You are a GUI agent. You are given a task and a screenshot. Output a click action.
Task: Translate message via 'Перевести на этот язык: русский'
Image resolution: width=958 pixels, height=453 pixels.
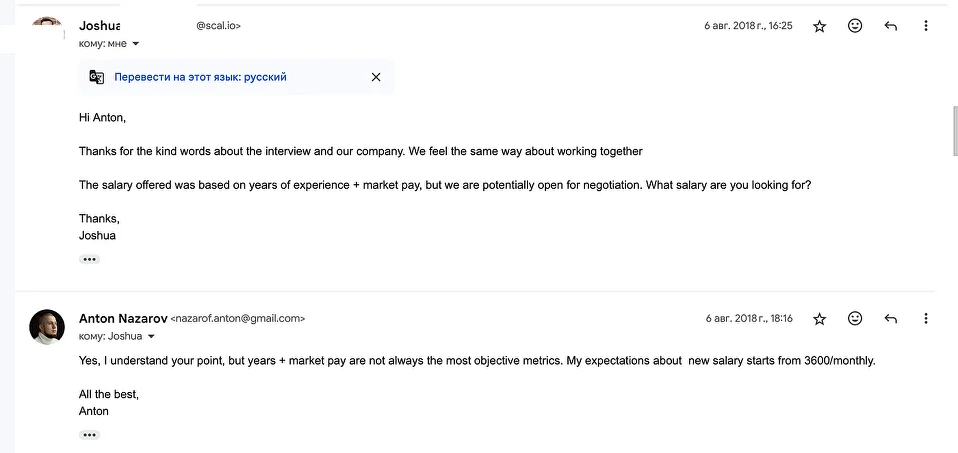pos(200,77)
